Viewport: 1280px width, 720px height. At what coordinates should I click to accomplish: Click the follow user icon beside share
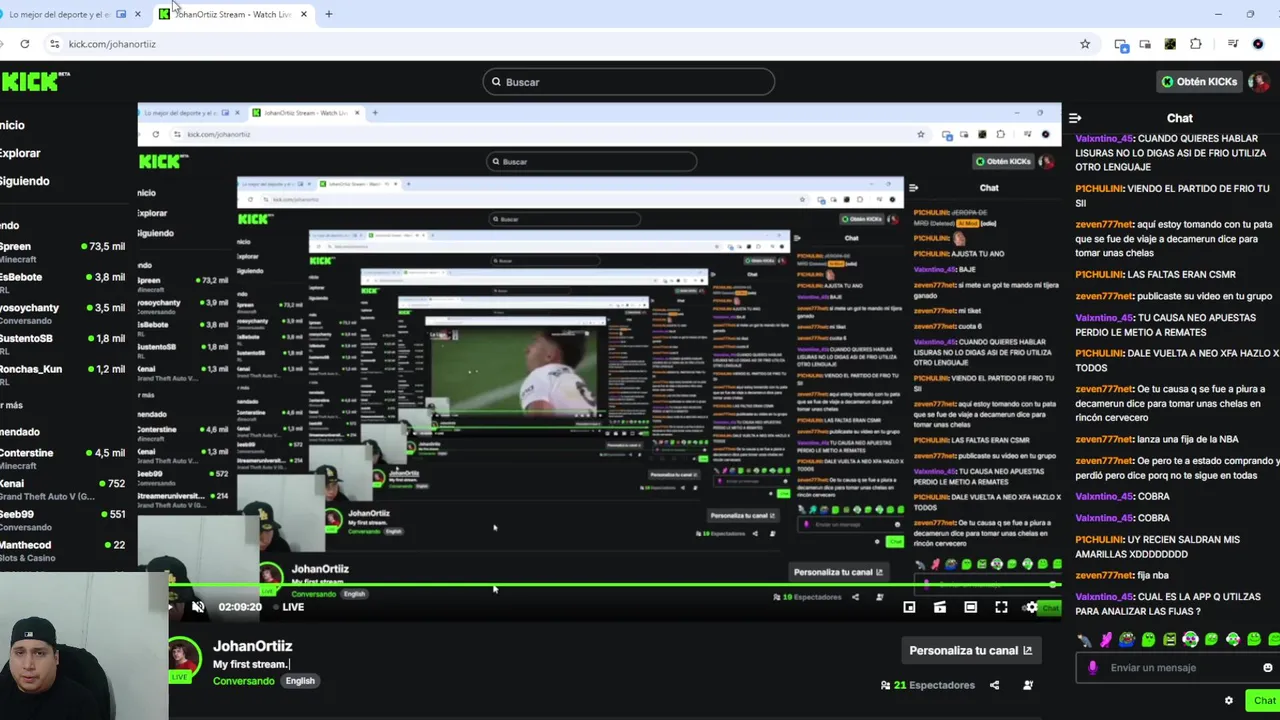pyautogui.click(x=1028, y=685)
